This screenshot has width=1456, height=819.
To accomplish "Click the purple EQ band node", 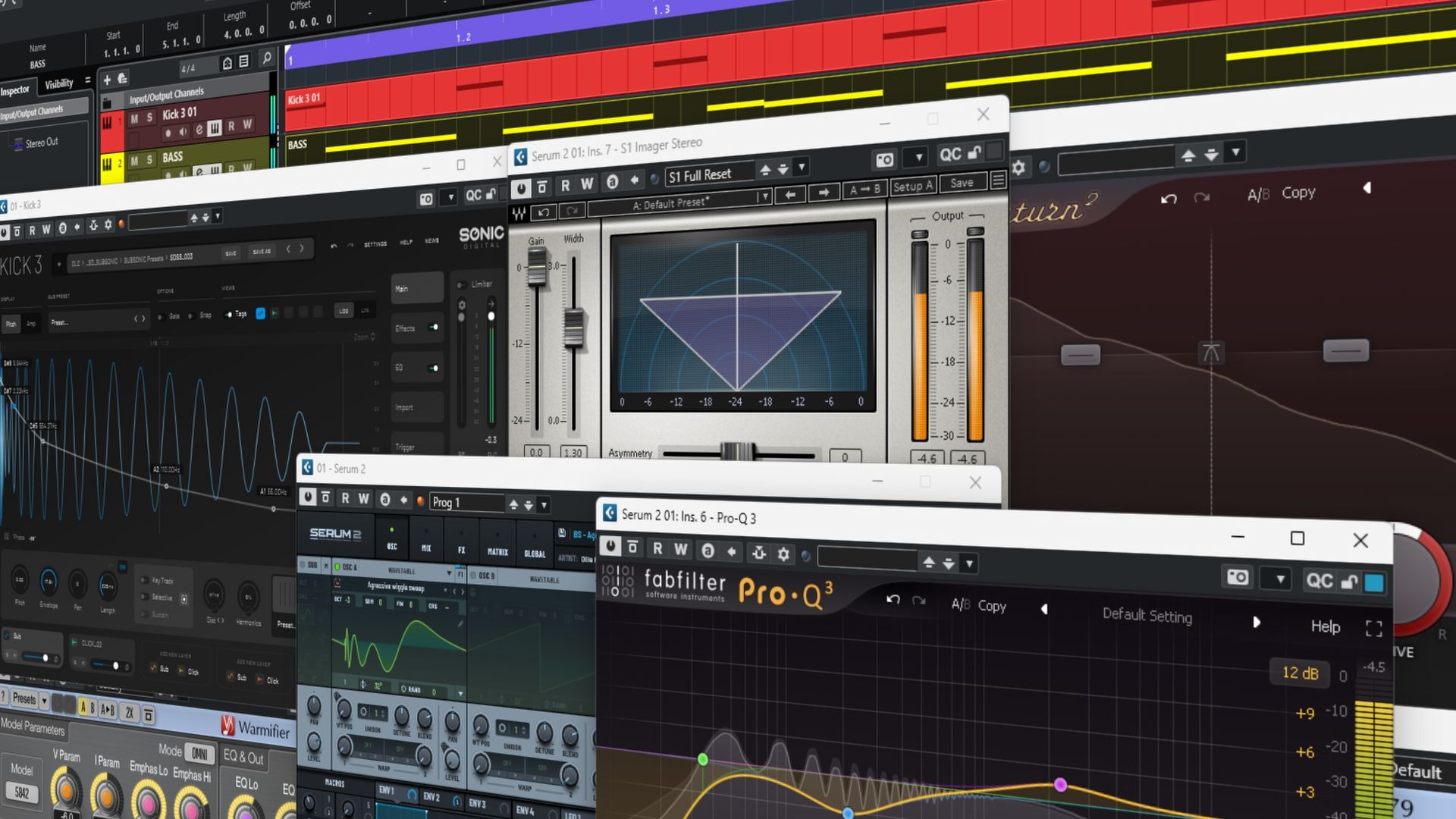I will click(1061, 785).
